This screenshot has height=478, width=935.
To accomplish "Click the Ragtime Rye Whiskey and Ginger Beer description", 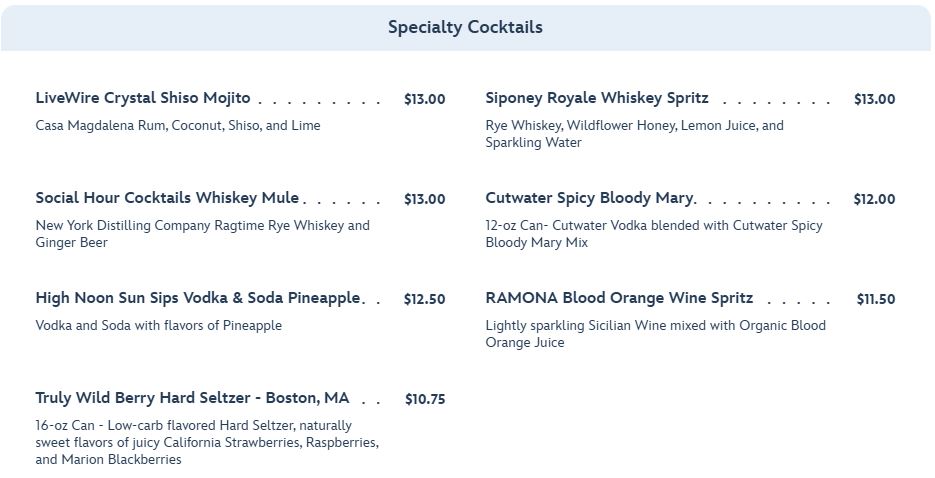I will click(x=202, y=234).
